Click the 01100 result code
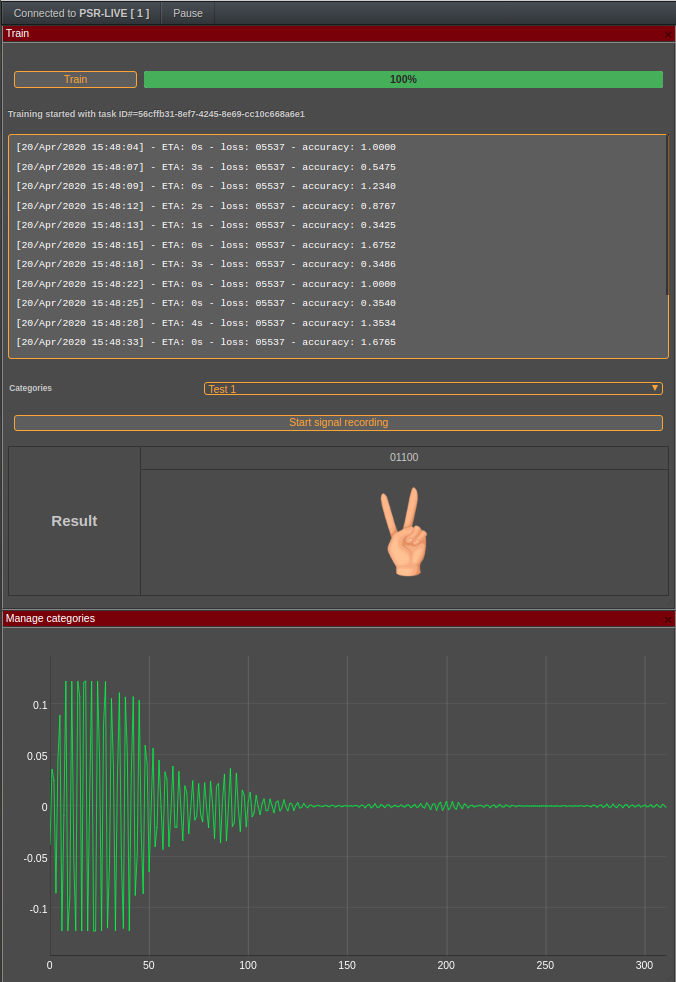This screenshot has width=676, height=982. (x=404, y=458)
